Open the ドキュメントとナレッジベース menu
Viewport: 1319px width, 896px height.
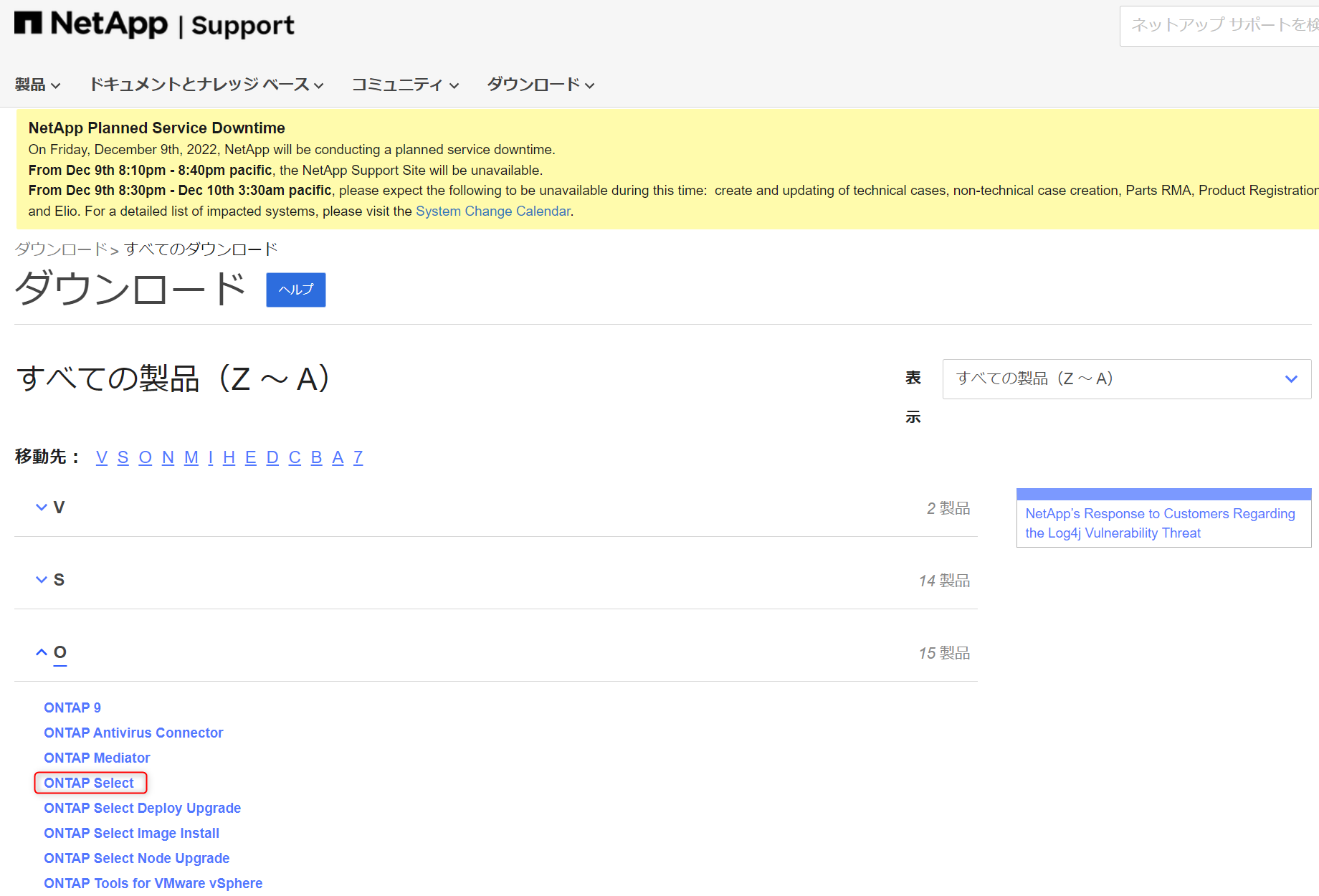click(x=206, y=84)
